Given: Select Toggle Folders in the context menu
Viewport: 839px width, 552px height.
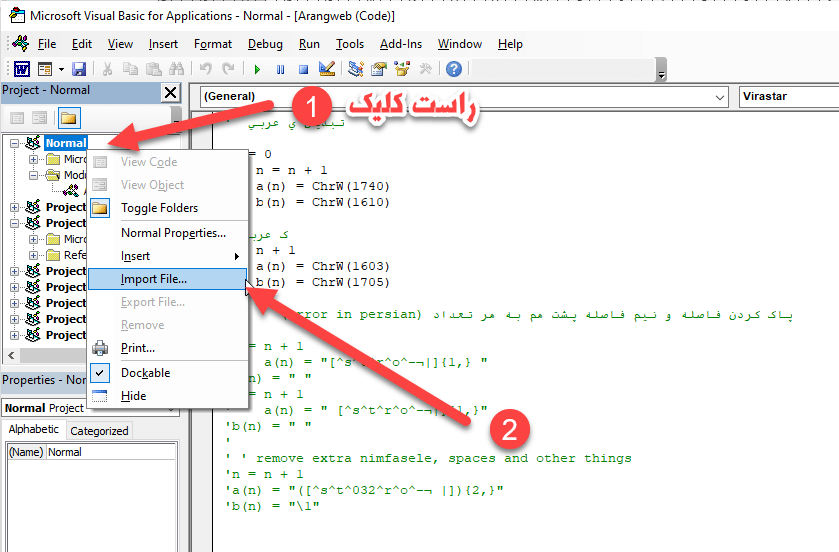Looking at the screenshot, I should click(x=159, y=208).
